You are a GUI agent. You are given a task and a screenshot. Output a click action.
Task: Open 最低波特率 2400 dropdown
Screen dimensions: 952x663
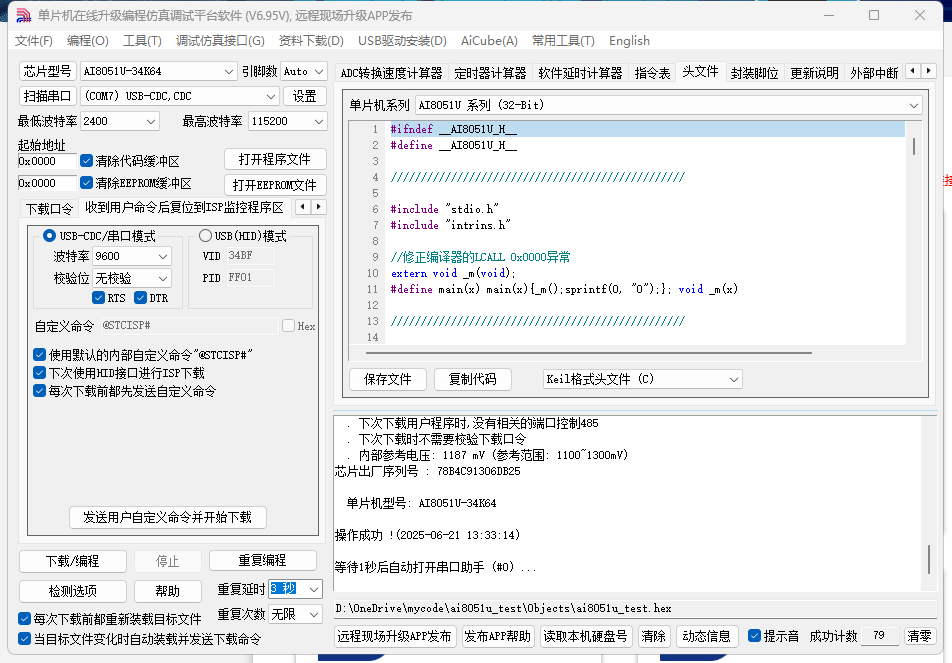[x=120, y=121]
